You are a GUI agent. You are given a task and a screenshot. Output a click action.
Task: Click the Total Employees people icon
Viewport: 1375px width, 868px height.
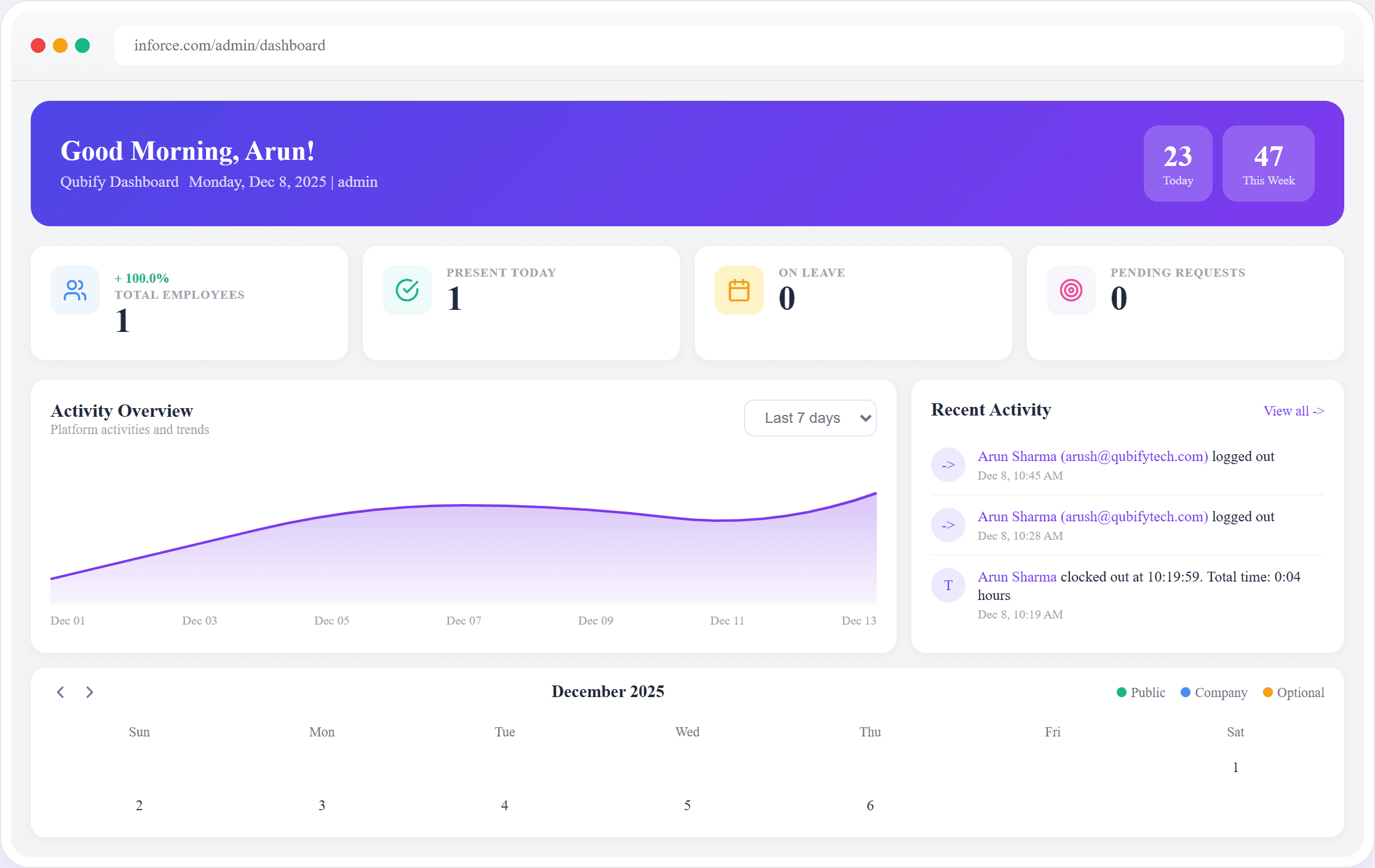point(75,290)
